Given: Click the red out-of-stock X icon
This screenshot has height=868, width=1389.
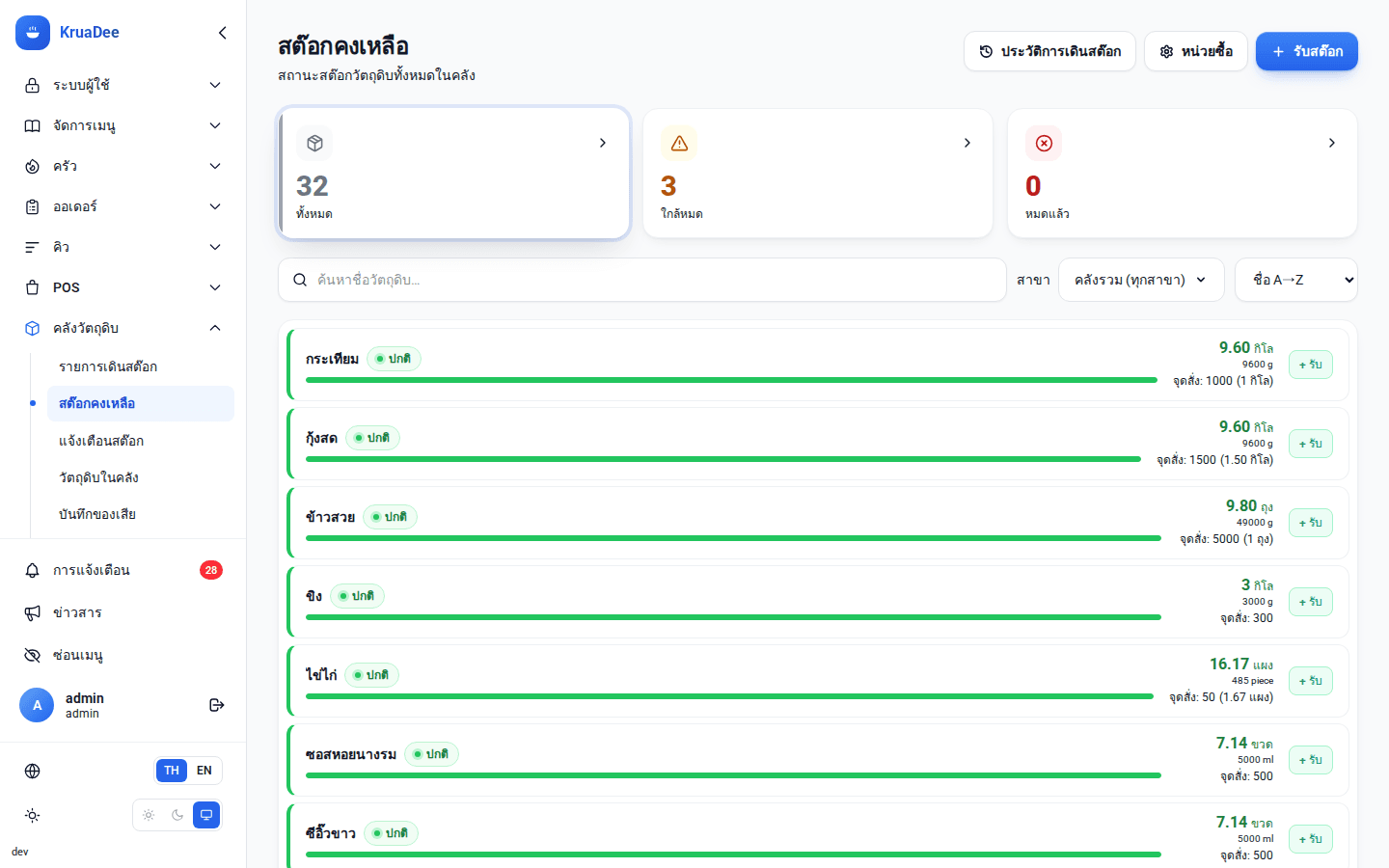Looking at the screenshot, I should coord(1044,143).
